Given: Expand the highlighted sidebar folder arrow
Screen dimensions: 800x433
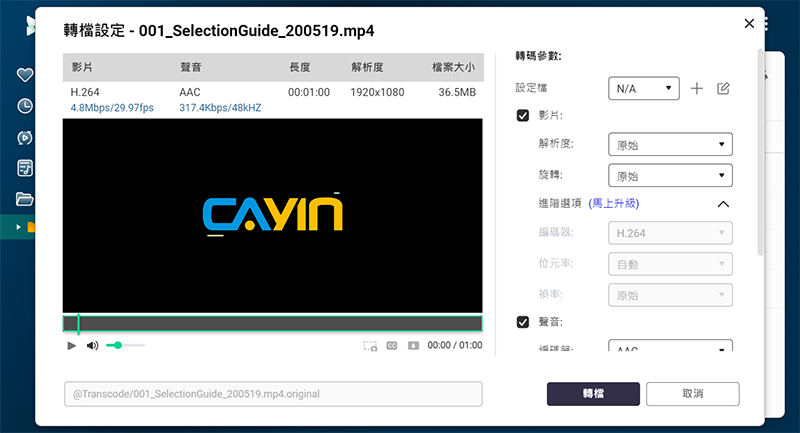Looking at the screenshot, I should pyautogui.click(x=18, y=227).
